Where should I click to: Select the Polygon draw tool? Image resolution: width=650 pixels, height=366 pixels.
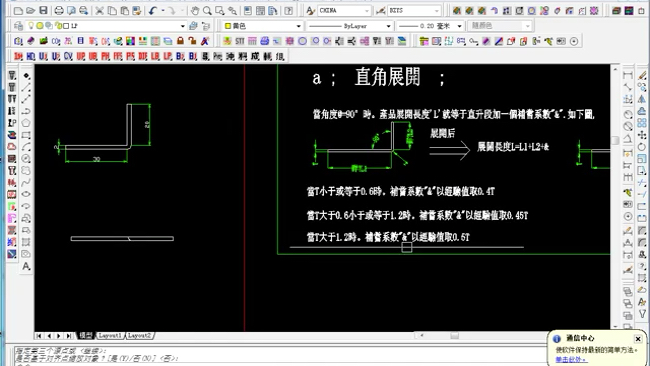click(x=26, y=123)
